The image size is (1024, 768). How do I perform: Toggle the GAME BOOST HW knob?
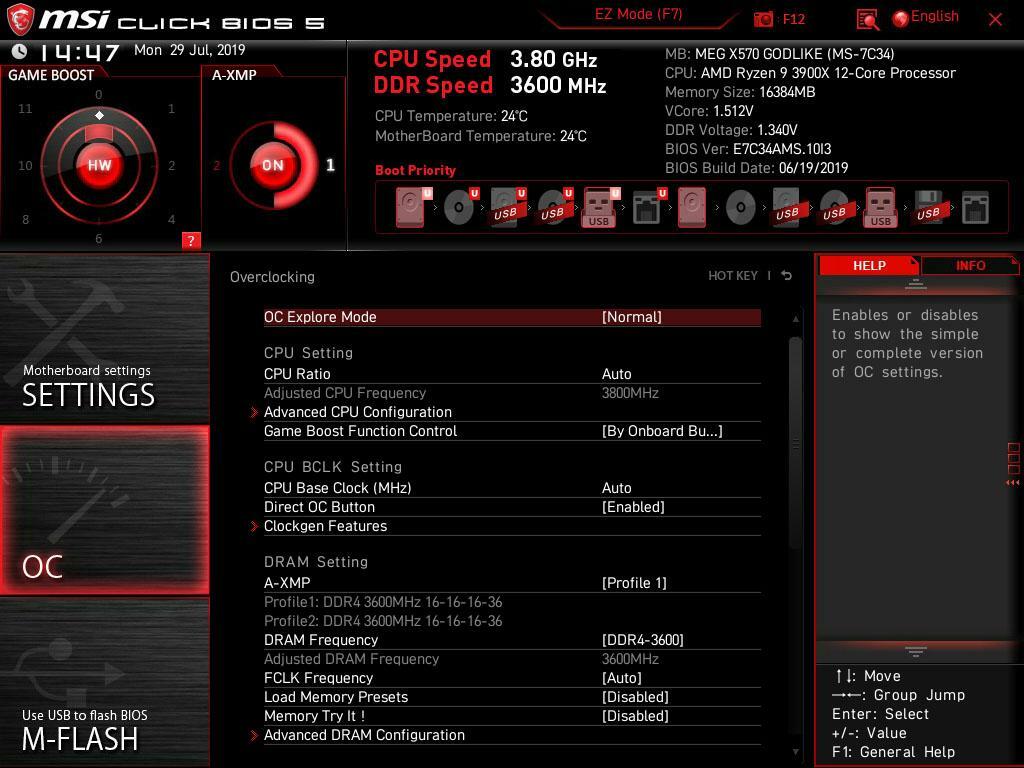[x=99, y=165]
